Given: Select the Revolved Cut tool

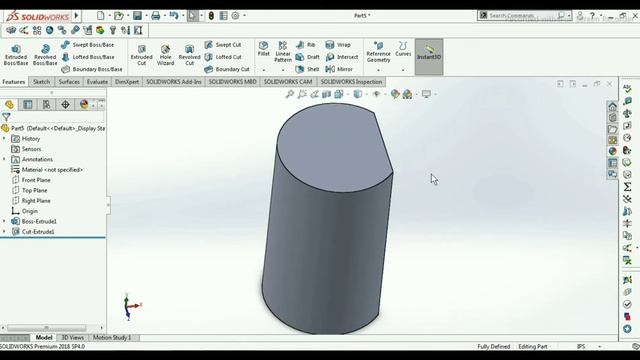Looking at the screenshot, I should [189, 55].
